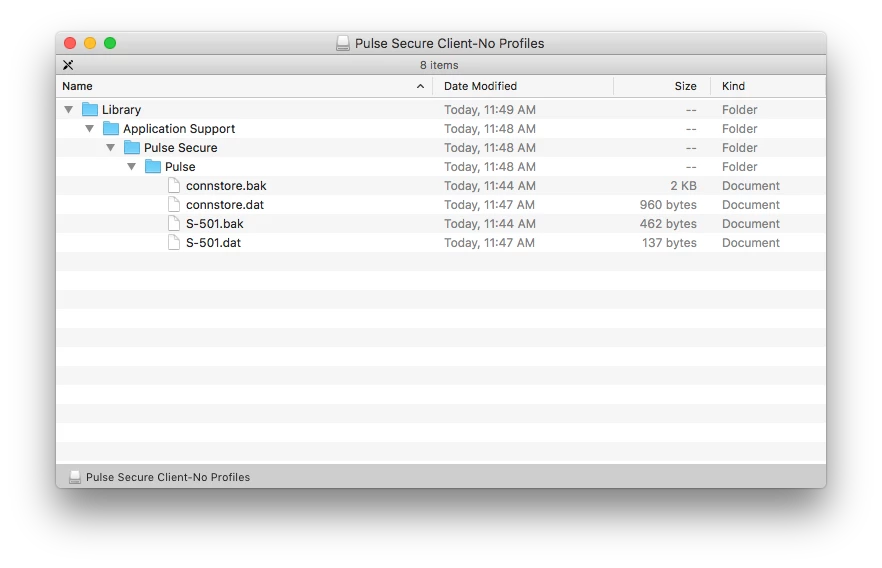The height and width of the screenshot is (568, 882).
Task: Collapse the Pulse Secure disclosure triangle
Action: point(111,148)
